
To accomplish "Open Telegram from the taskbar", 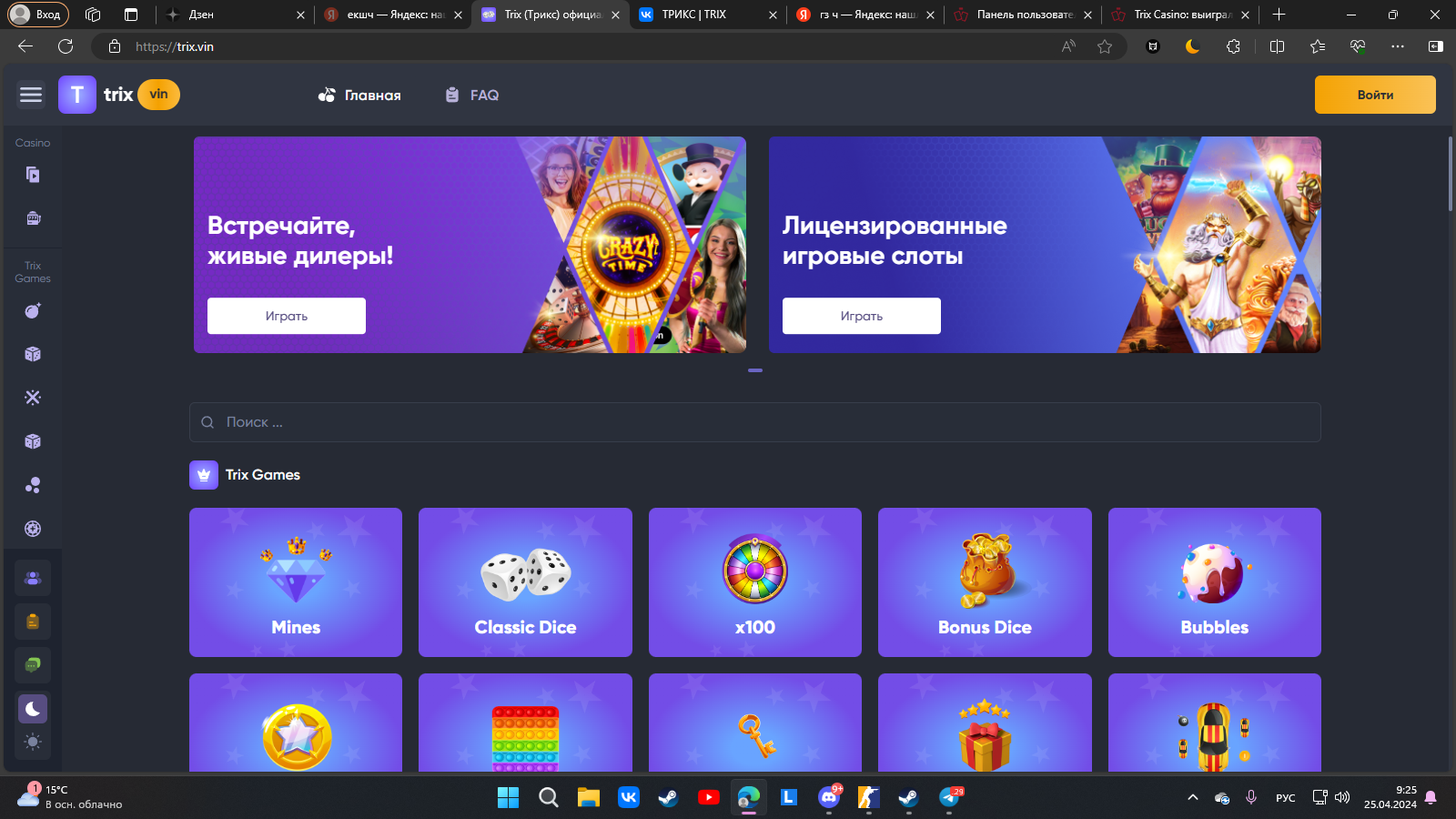I will (x=949, y=797).
